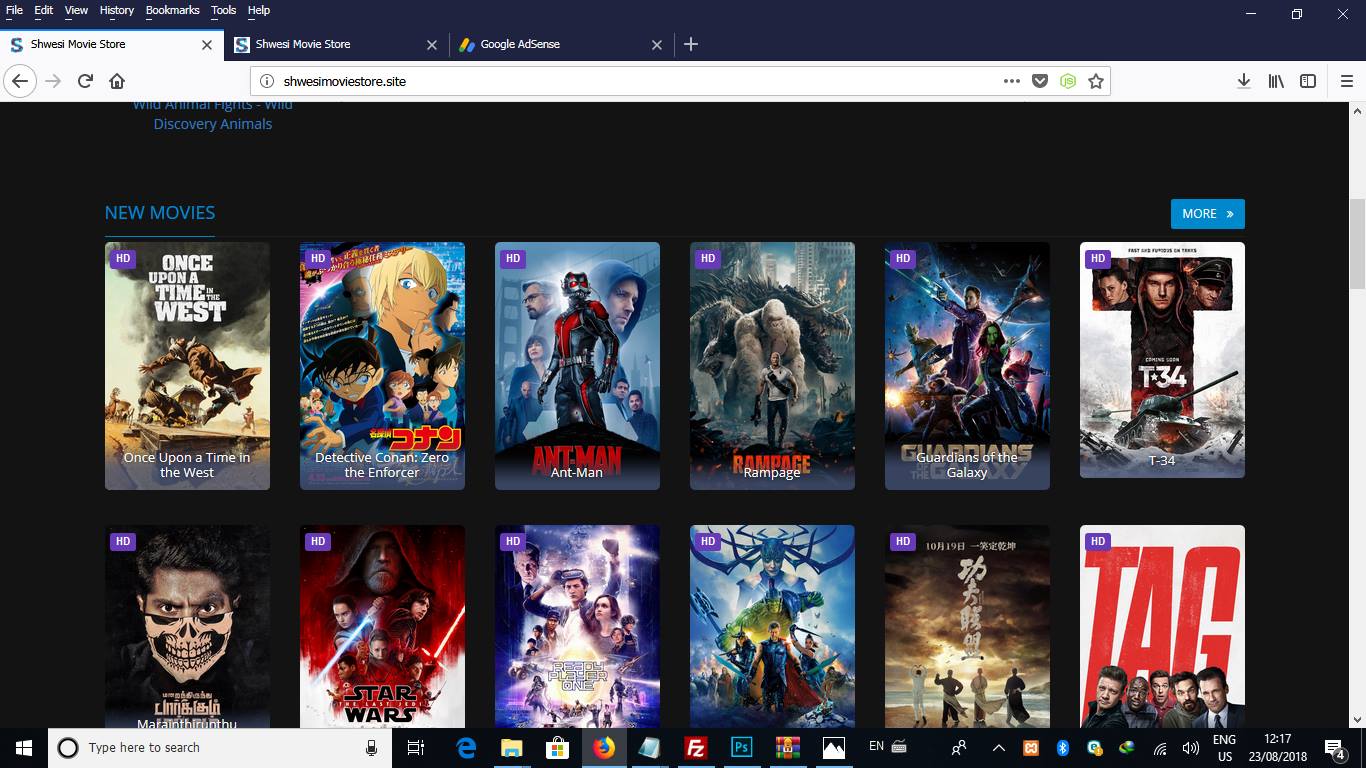Image resolution: width=1366 pixels, height=768 pixels.
Task: Open File Explorer from the taskbar
Action: pos(511,748)
